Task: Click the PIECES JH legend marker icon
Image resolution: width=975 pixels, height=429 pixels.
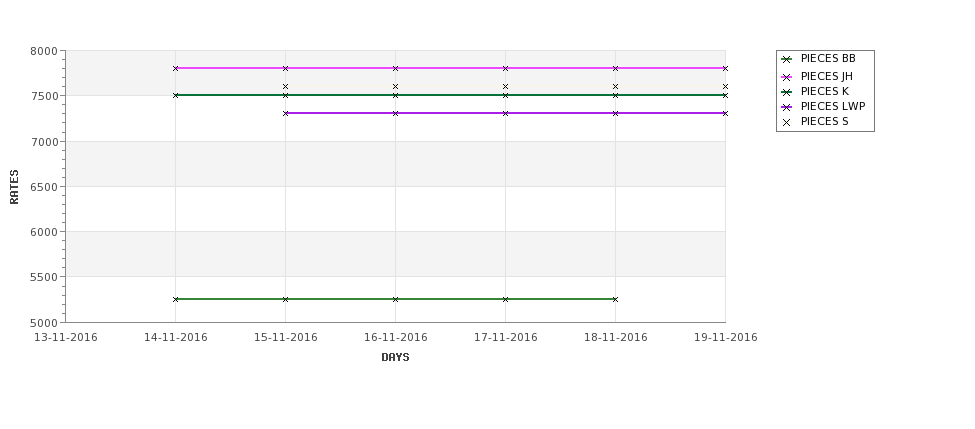Action: coord(787,77)
